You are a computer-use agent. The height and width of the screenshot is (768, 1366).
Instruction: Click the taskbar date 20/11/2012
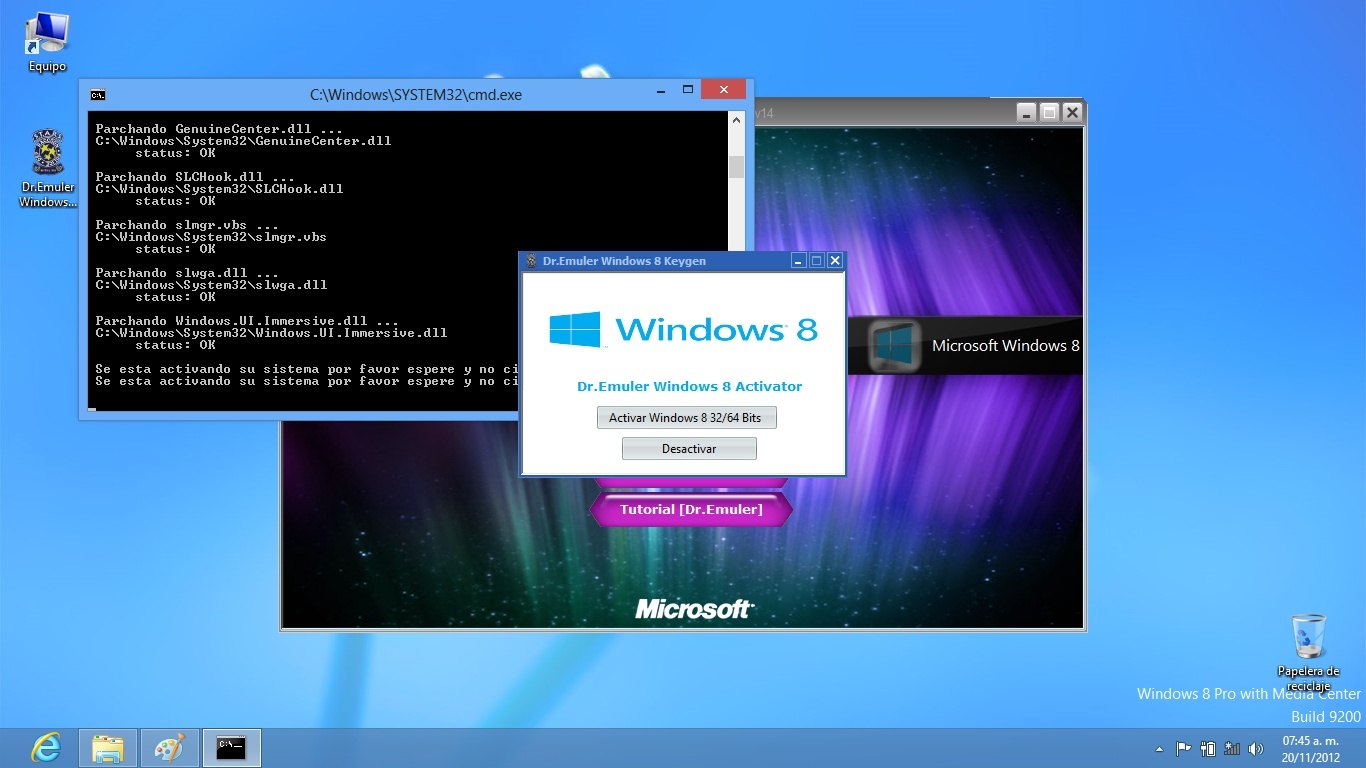(1311, 757)
